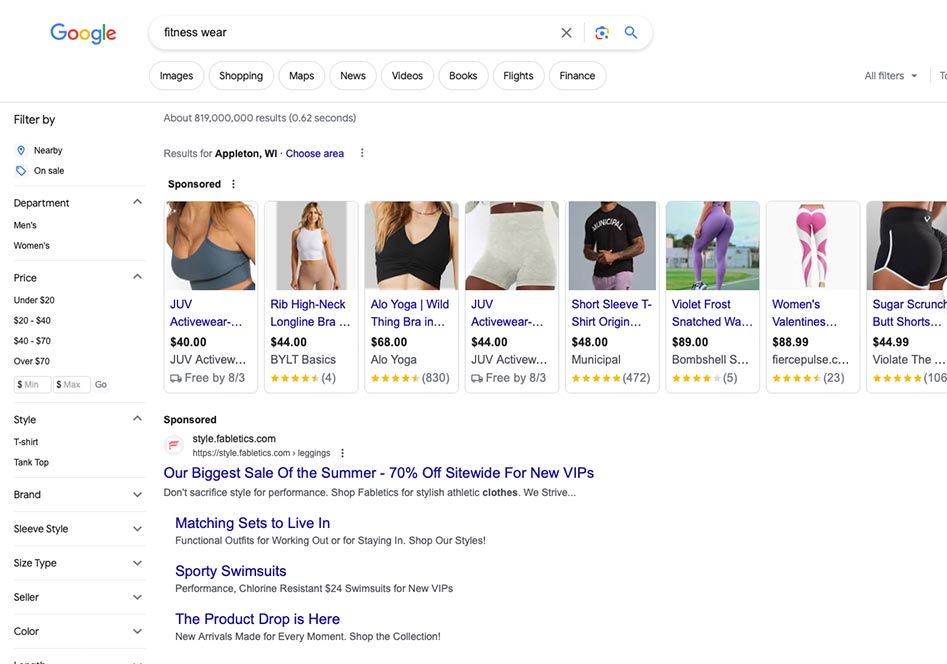Open three-dot menu beside Fabletics URL
The image size is (947, 664).
(342, 453)
